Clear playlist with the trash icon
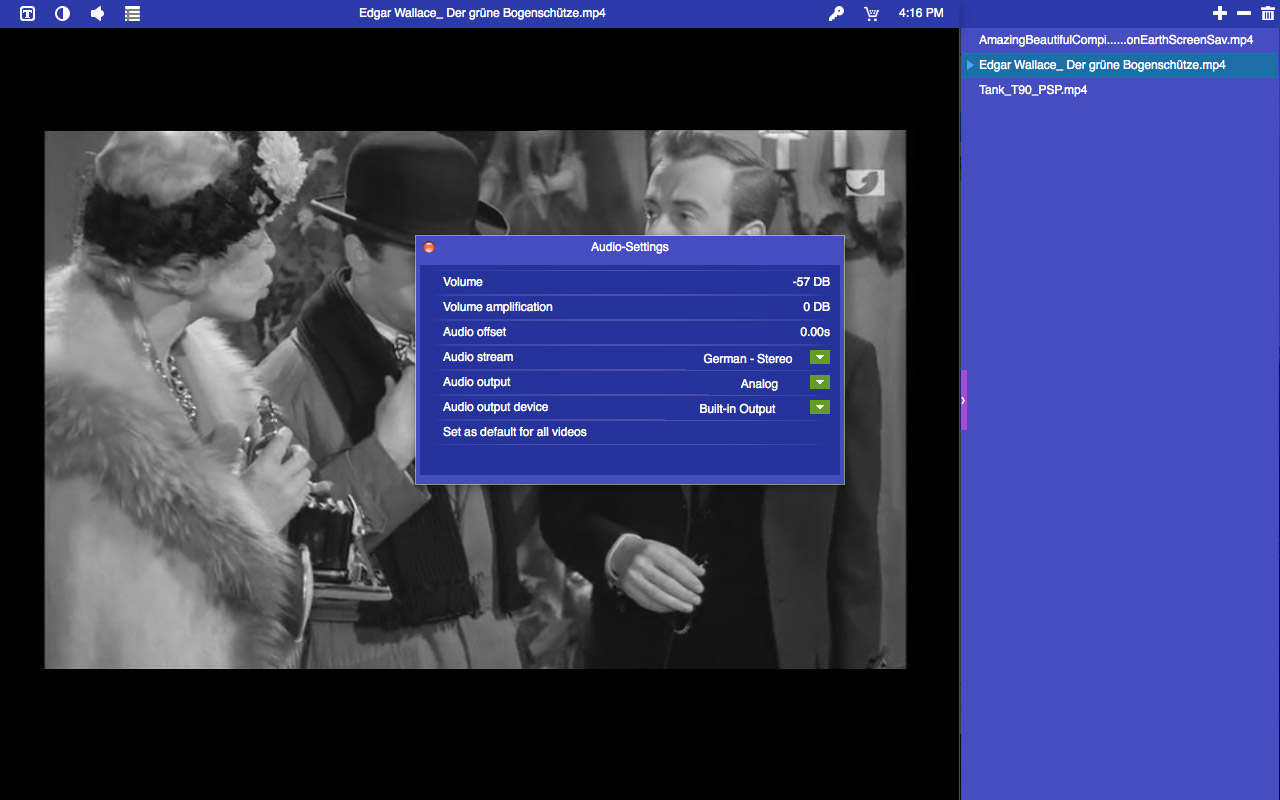The image size is (1280, 800). pos(1267,13)
